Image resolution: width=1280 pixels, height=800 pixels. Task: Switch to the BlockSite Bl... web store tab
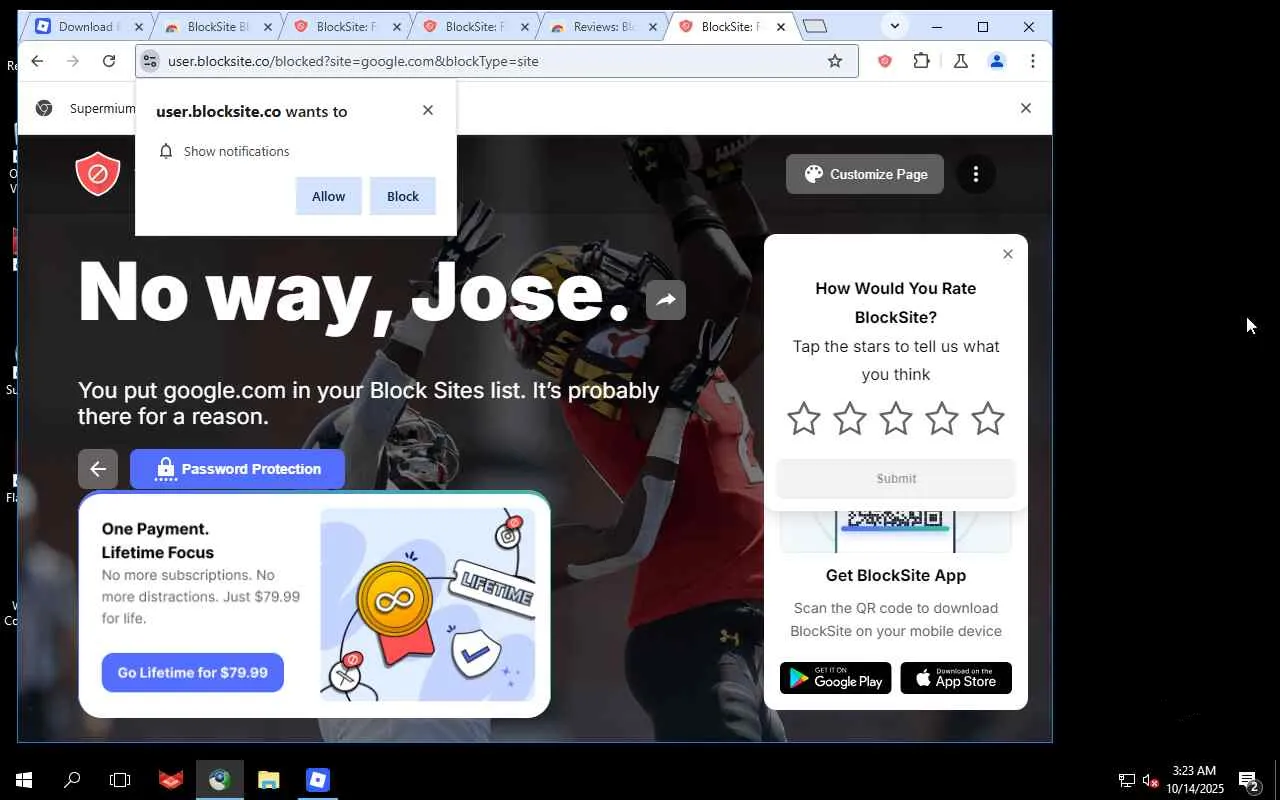coord(218,27)
